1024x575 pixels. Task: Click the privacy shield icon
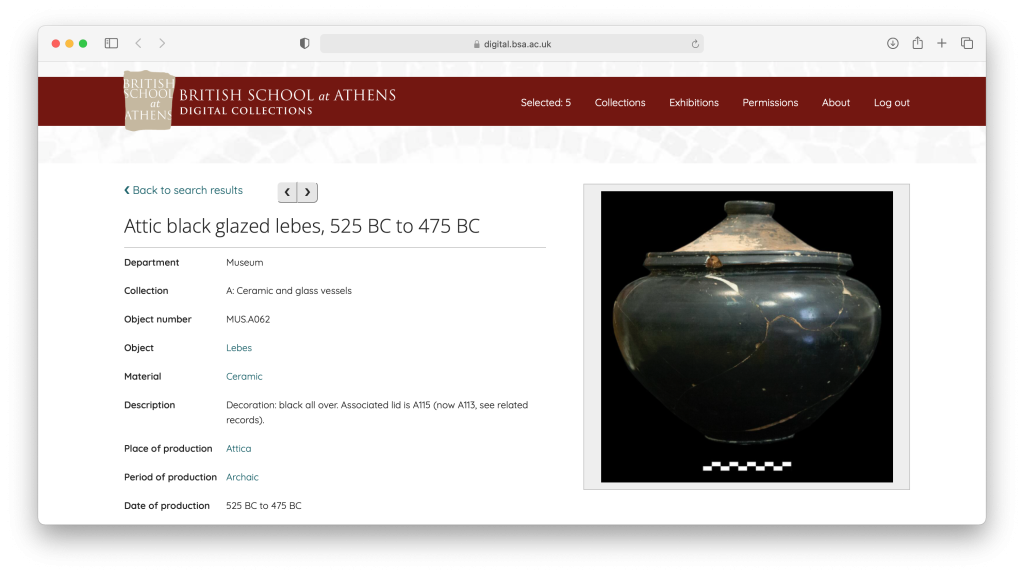pyautogui.click(x=305, y=44)
